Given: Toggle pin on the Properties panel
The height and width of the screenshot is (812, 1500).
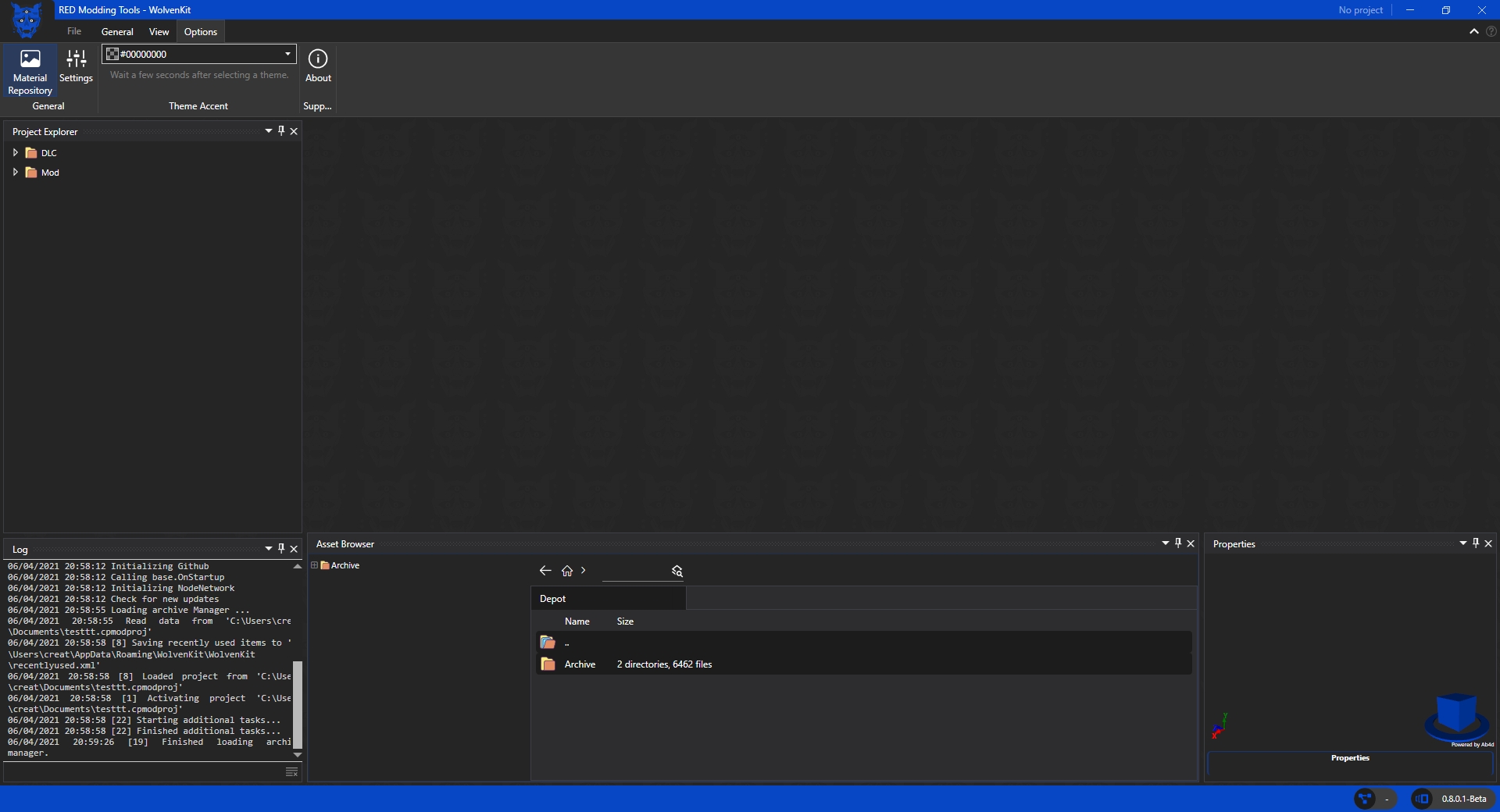Looking at the screenshot, I should coord(1476,543).
